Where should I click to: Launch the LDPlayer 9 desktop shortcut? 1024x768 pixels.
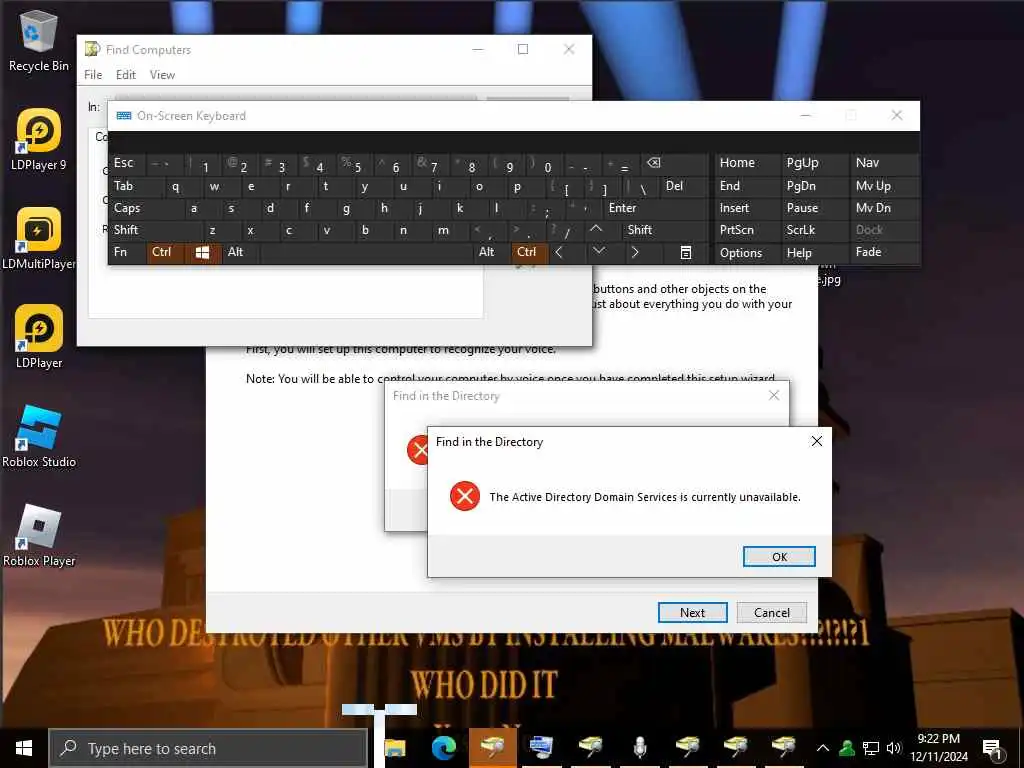(x=38, y=140)
